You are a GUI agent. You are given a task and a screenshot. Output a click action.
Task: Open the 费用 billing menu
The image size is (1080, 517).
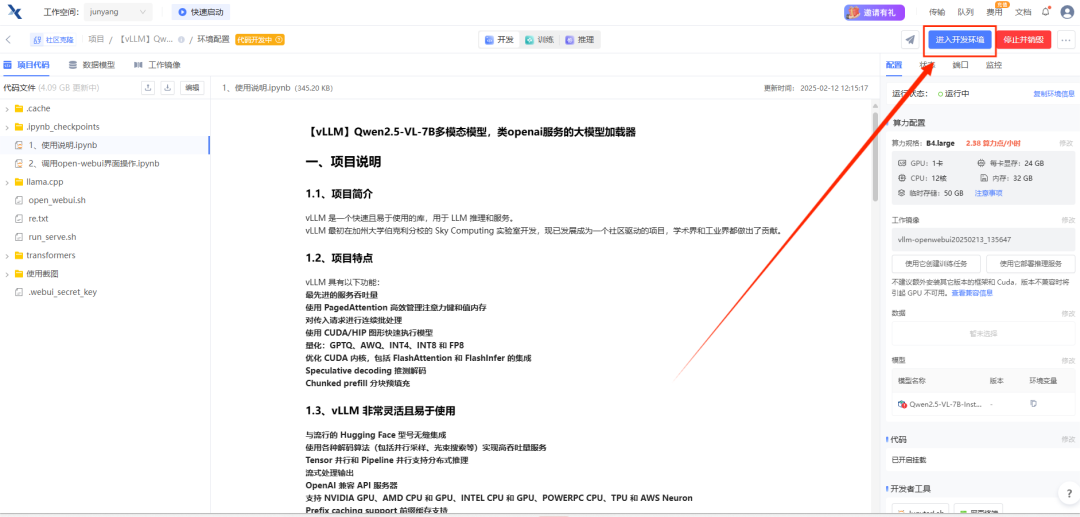[994, 12]
